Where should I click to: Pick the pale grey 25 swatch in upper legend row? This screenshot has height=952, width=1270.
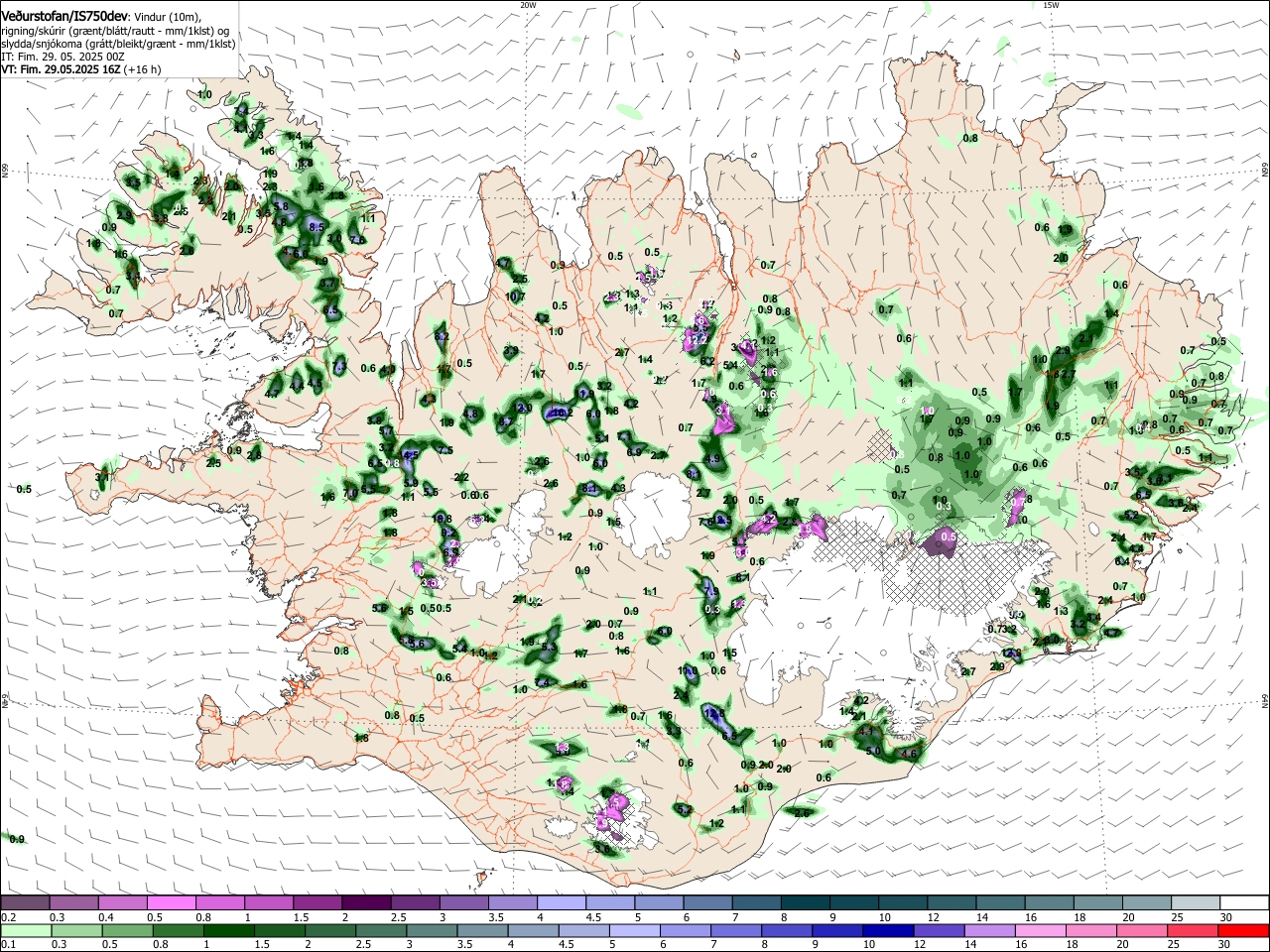pyautogui.click(x=1197, y=902)
